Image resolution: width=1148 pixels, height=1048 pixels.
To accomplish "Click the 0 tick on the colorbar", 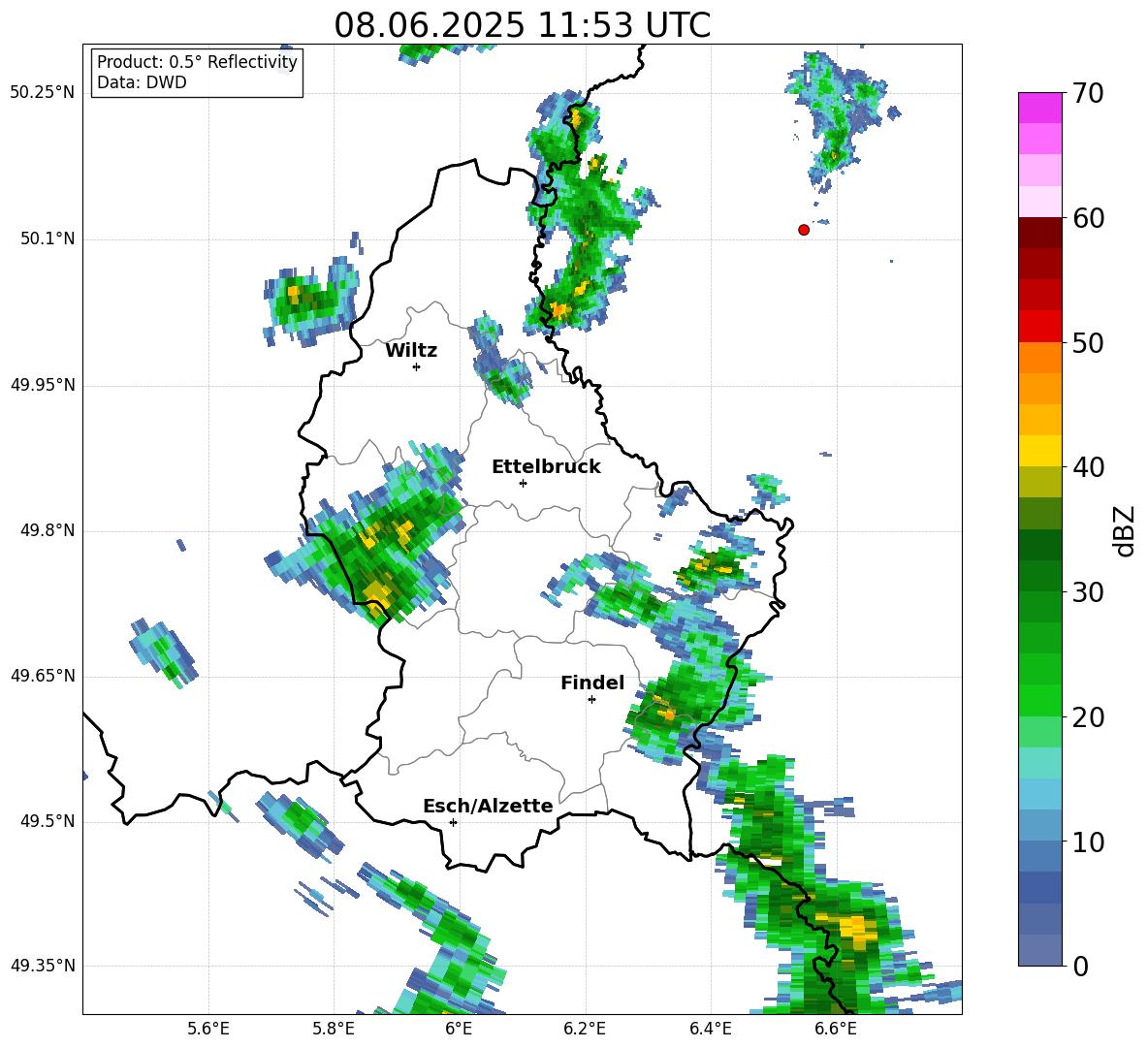I will (1081, 966).
